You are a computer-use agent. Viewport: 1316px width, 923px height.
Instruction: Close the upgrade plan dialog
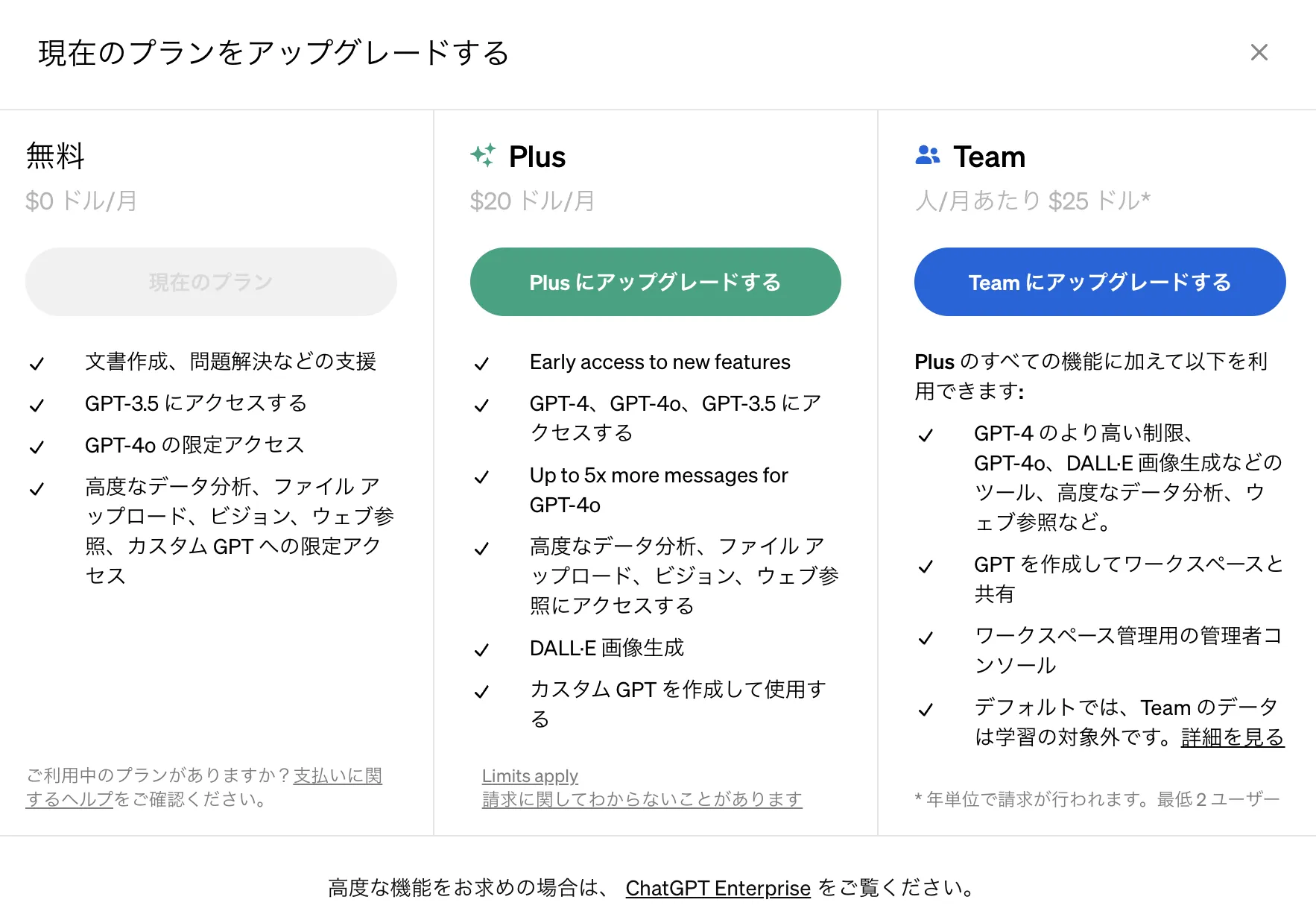click(1259, 52)
